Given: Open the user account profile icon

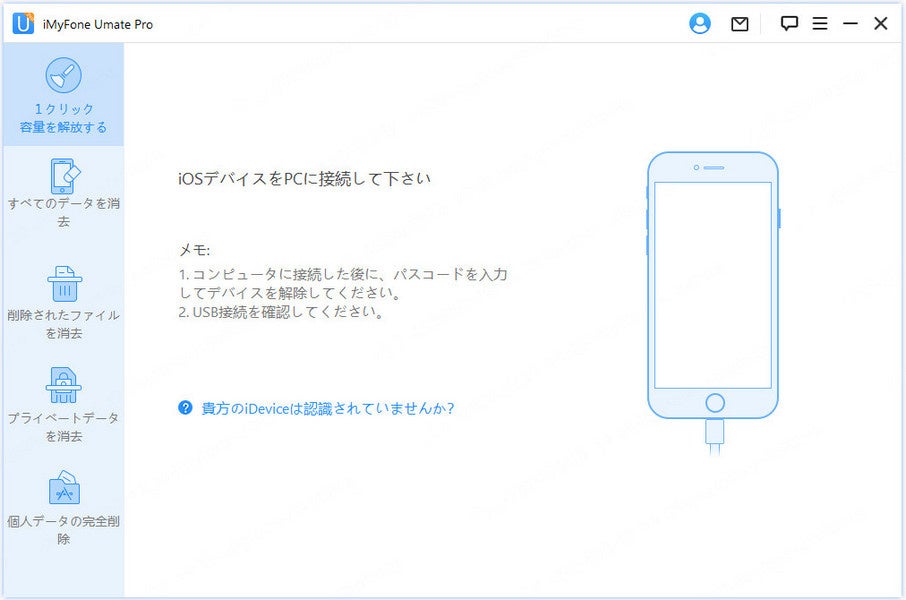Looking at the screenshot, I should tap(700, 23).
